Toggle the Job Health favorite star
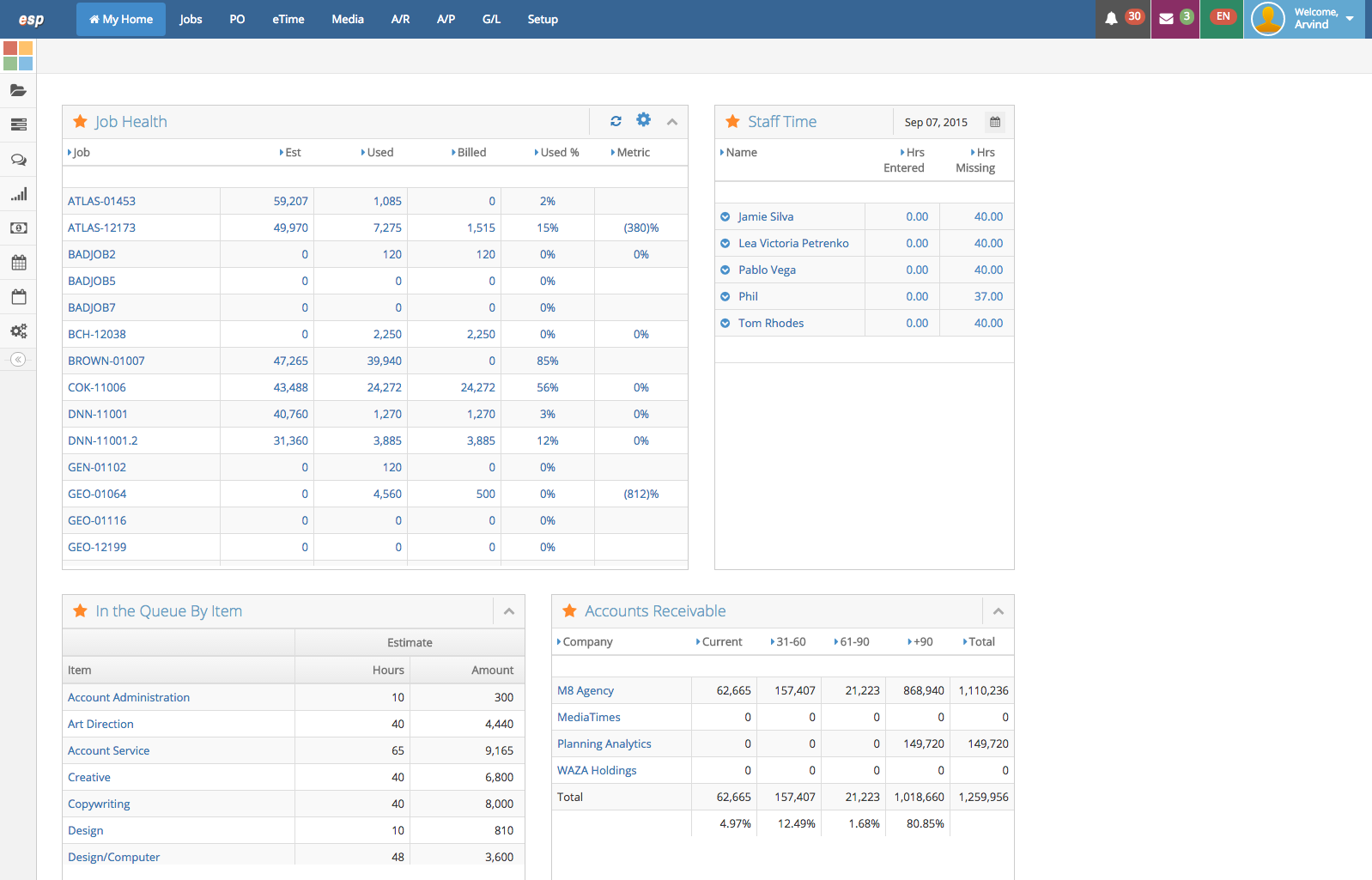 click(80, 122)
